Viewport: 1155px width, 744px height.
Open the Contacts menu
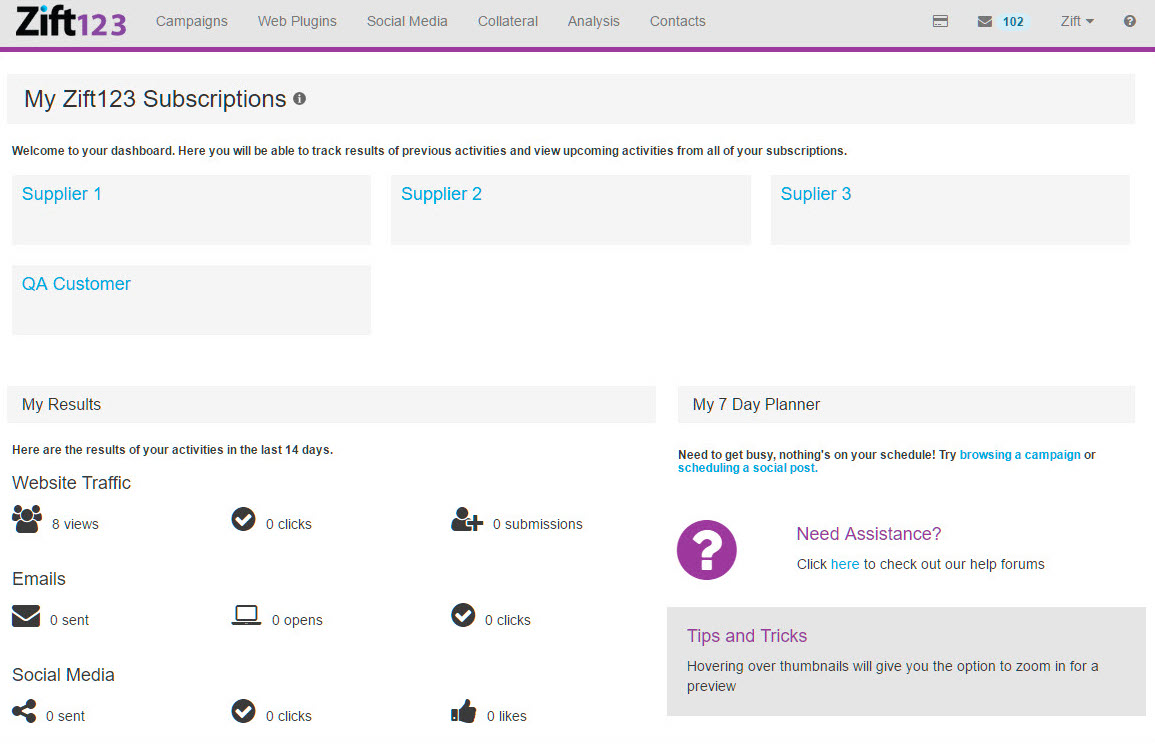tap(678, 21)
